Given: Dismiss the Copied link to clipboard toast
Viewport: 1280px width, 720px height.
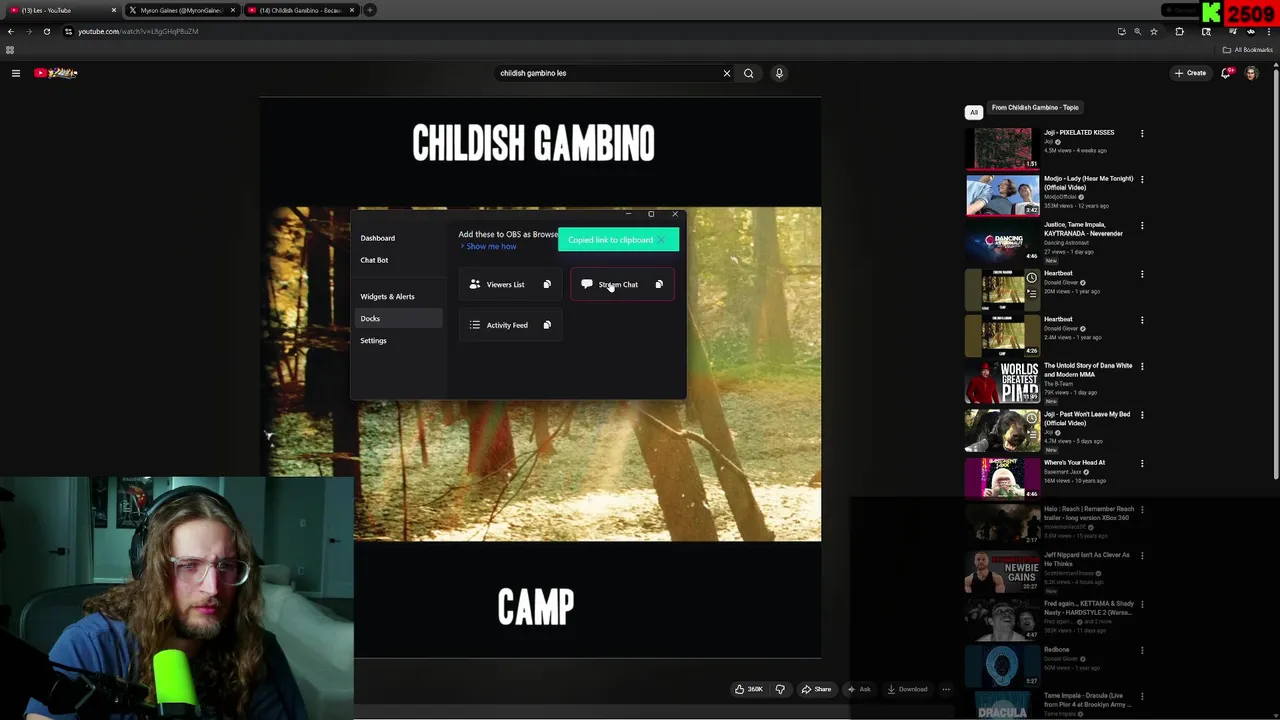Looking at the screenshot, I should click(x=662, y=240).
